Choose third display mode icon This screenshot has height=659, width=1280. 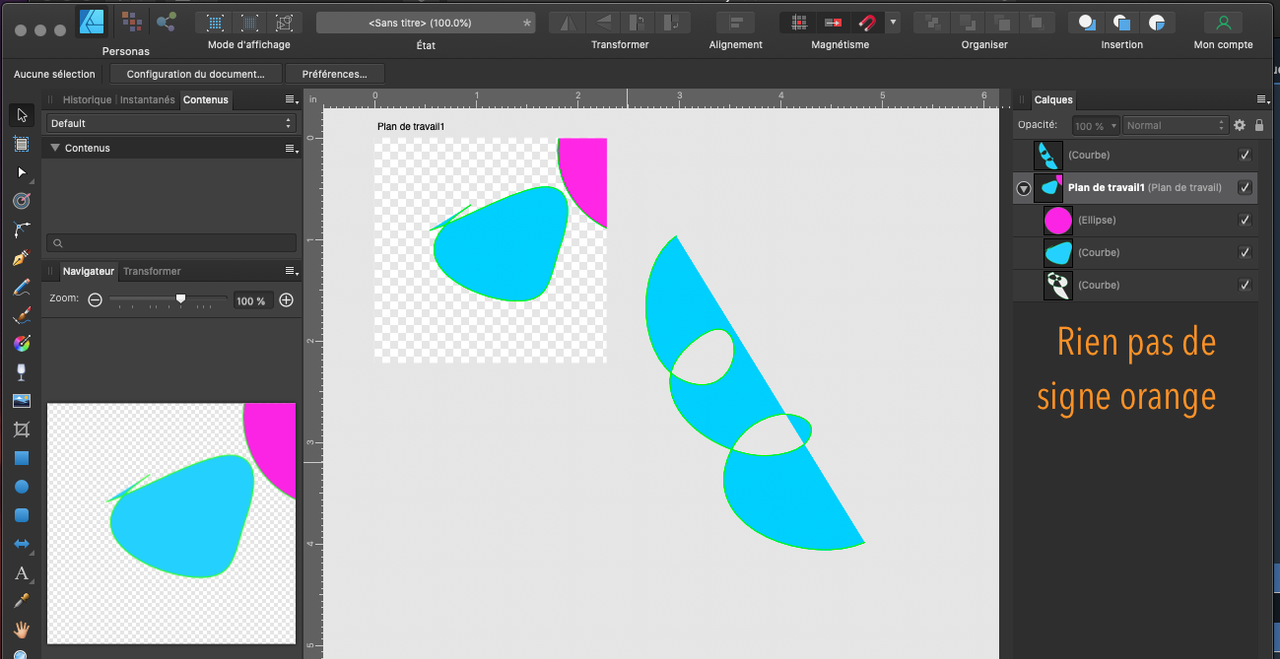click(285, 22)
